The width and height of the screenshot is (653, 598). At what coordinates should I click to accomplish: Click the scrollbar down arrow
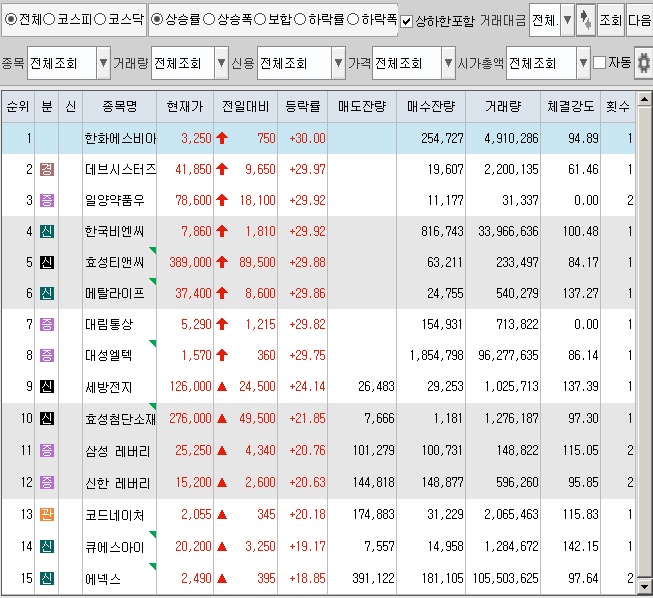pyautogui.click(x=644, y=586)
